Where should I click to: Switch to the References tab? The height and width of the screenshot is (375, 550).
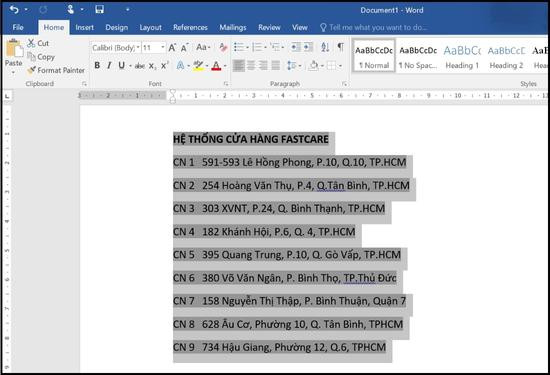[190, 27]
